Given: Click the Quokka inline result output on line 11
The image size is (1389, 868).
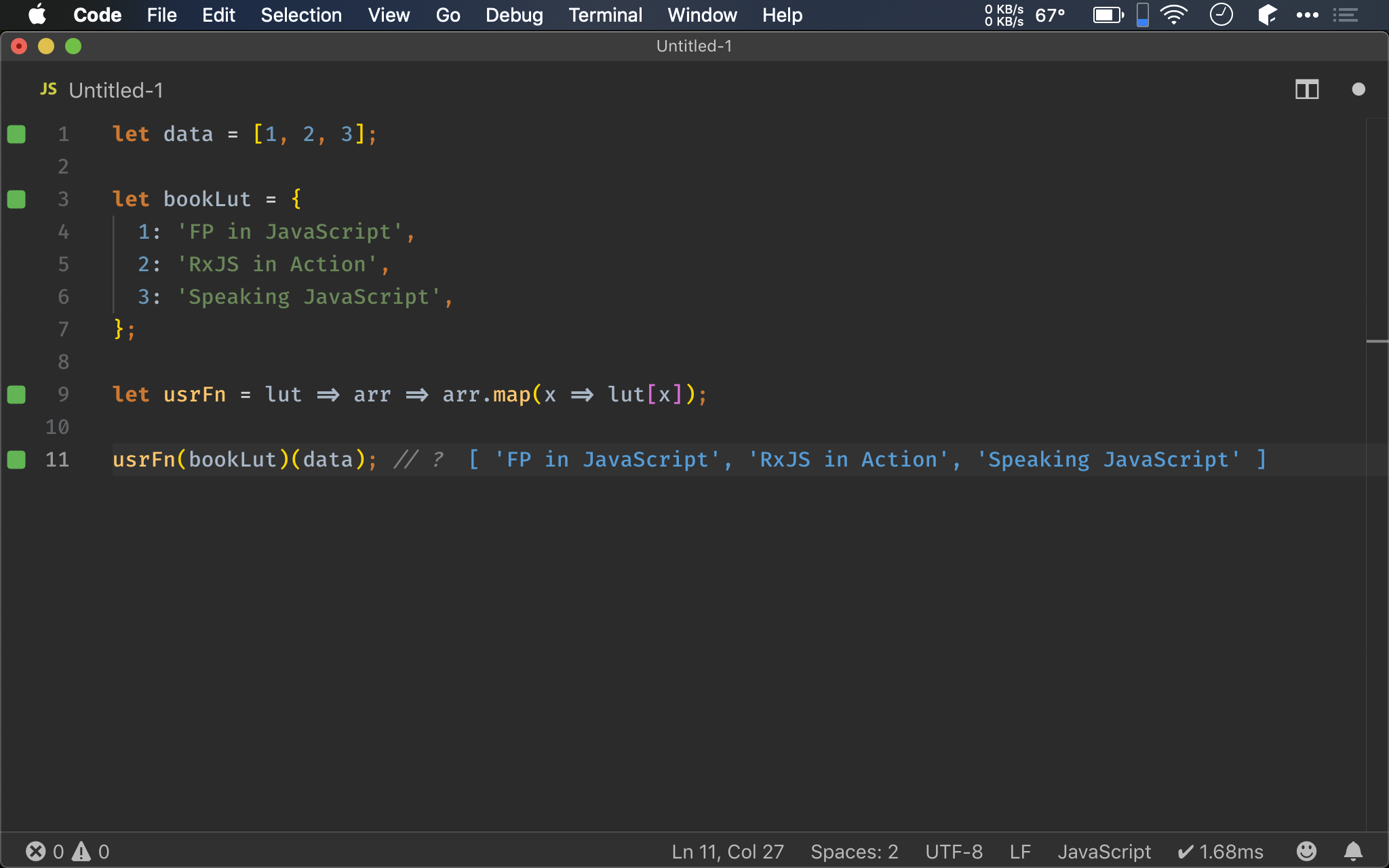Looking at the screenshot, I should pos(867,460).
